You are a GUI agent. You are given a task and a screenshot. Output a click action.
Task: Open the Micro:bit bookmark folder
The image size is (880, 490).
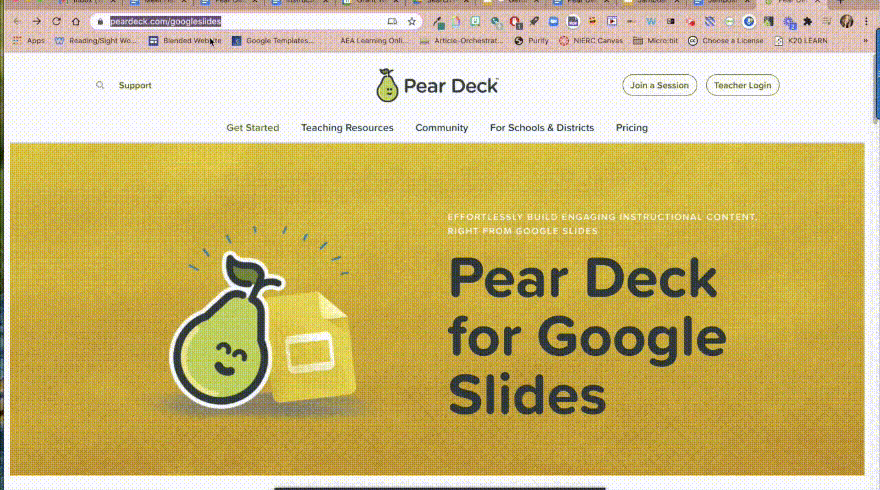656,40
